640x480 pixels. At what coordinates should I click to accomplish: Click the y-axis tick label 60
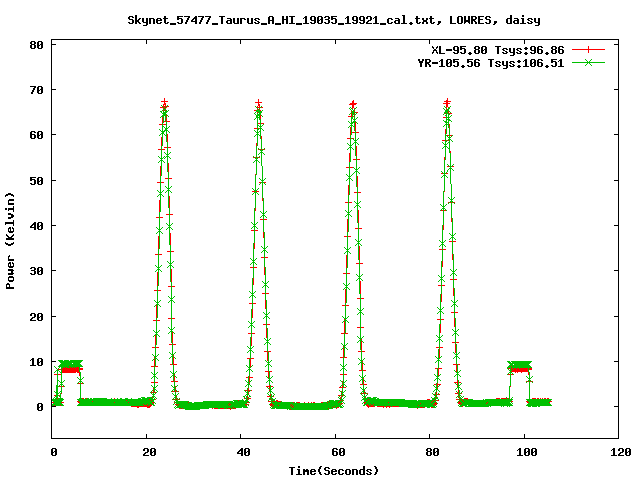coord(36,135)
